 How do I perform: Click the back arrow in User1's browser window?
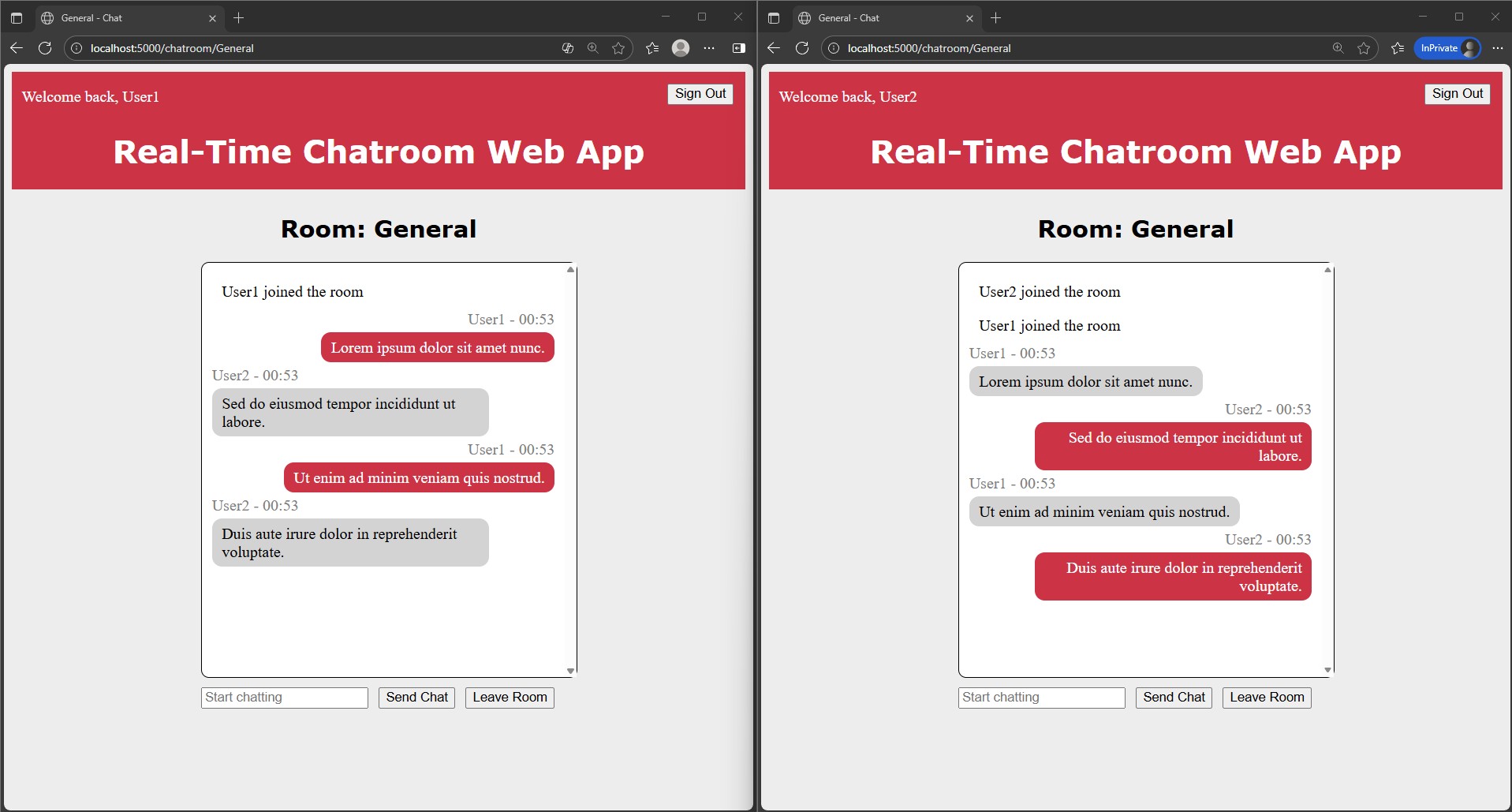pos(17,48)
